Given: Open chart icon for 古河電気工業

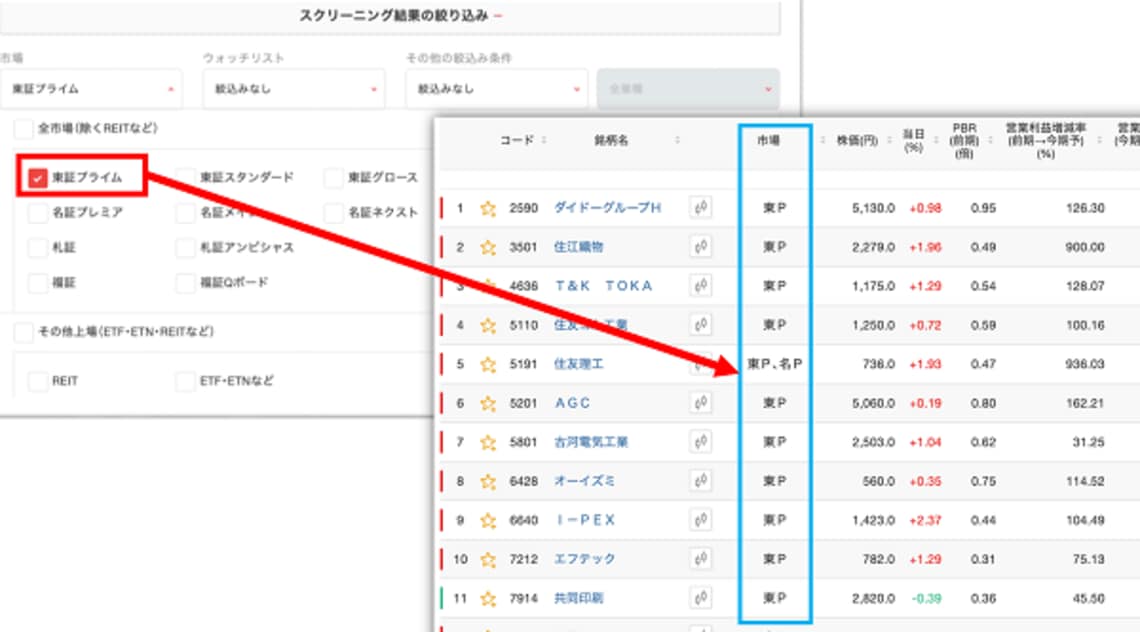Looking at the screenshot, I should click(x=701, y=441).
